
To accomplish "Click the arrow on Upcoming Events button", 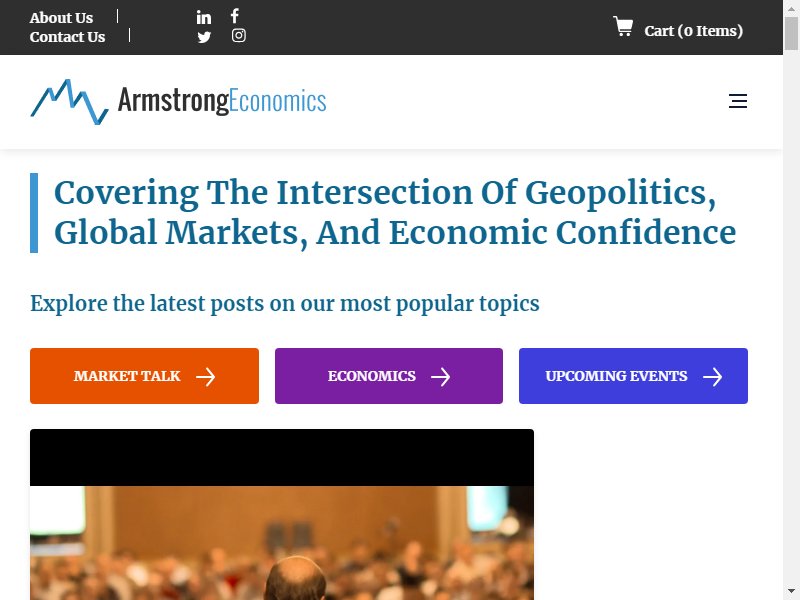I will pos(712,377).
